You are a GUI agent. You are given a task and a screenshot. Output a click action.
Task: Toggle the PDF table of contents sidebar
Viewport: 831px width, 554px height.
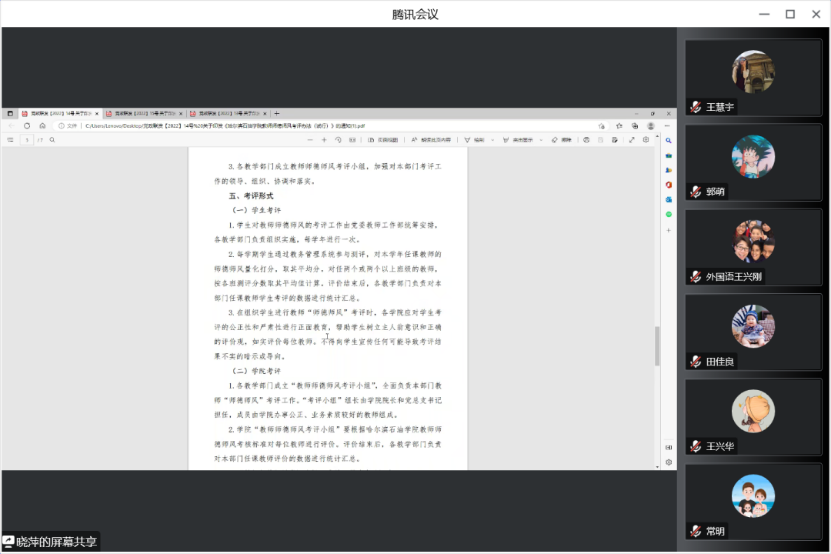tap(10, 140)
